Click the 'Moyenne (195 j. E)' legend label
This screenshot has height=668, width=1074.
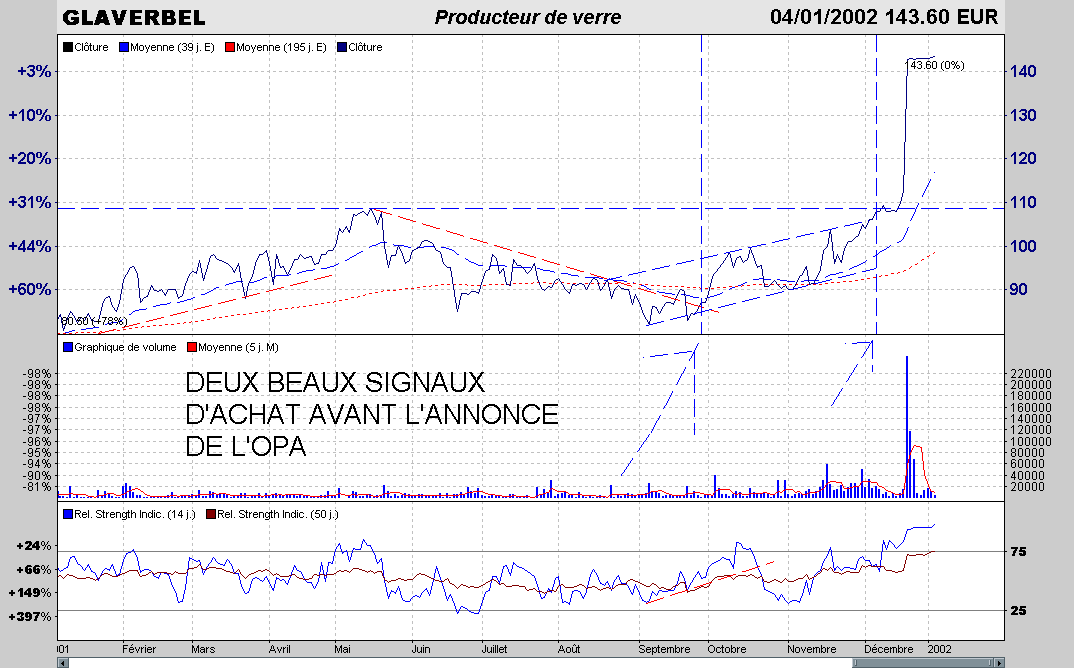tap(281, 47)
